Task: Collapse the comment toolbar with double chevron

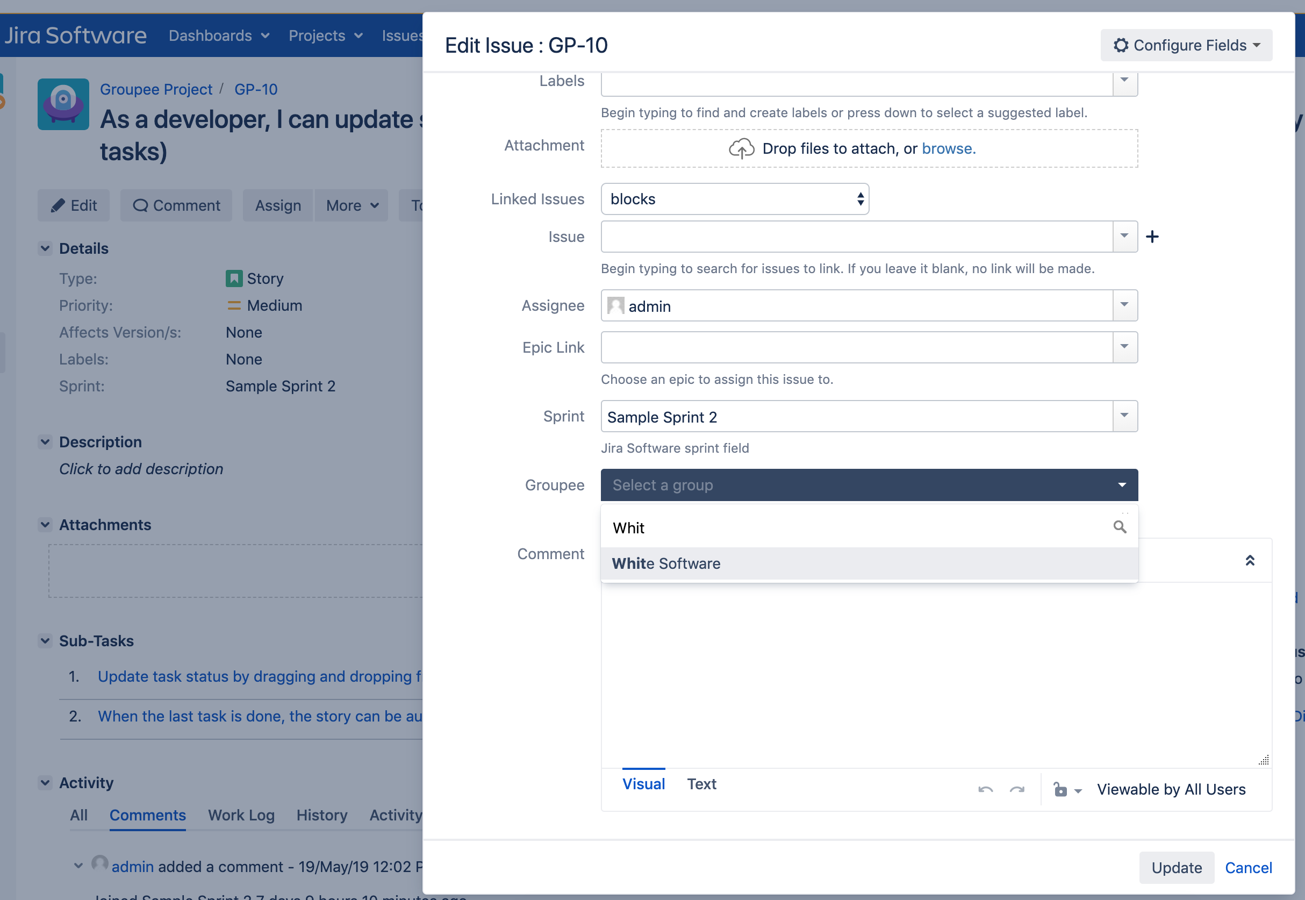Action: pyautogui.click(x=1250, y=561)
